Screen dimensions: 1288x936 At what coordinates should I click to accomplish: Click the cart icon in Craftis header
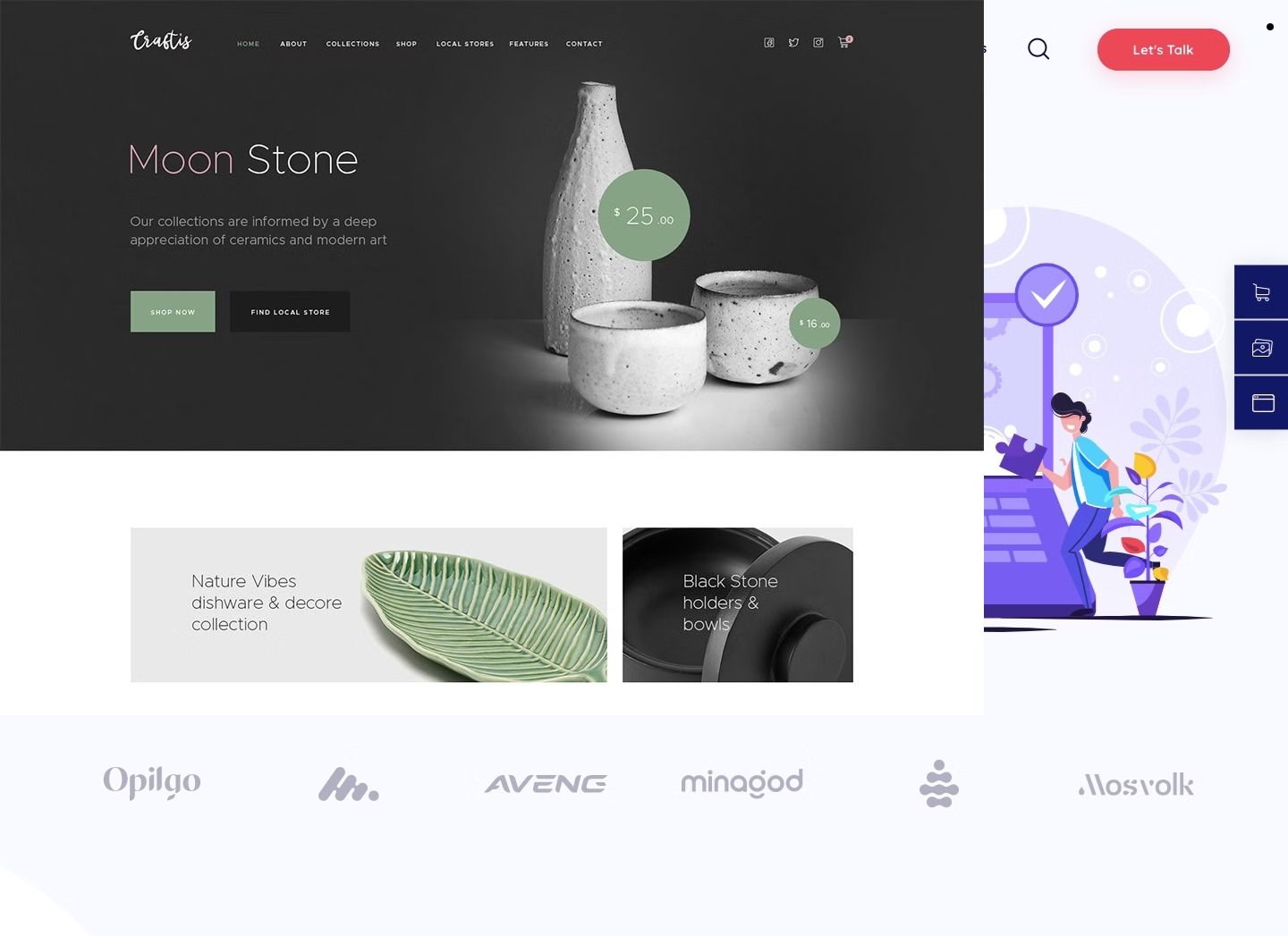[844, 42]
